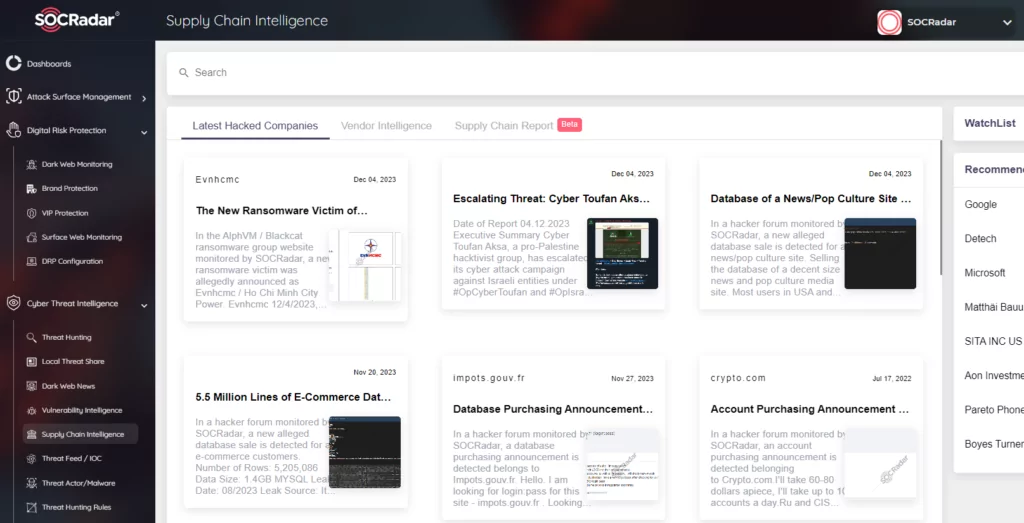Select Latest Hacked Companies tab
This screenshot has width=1024, height=523.
tap(255, 125)
